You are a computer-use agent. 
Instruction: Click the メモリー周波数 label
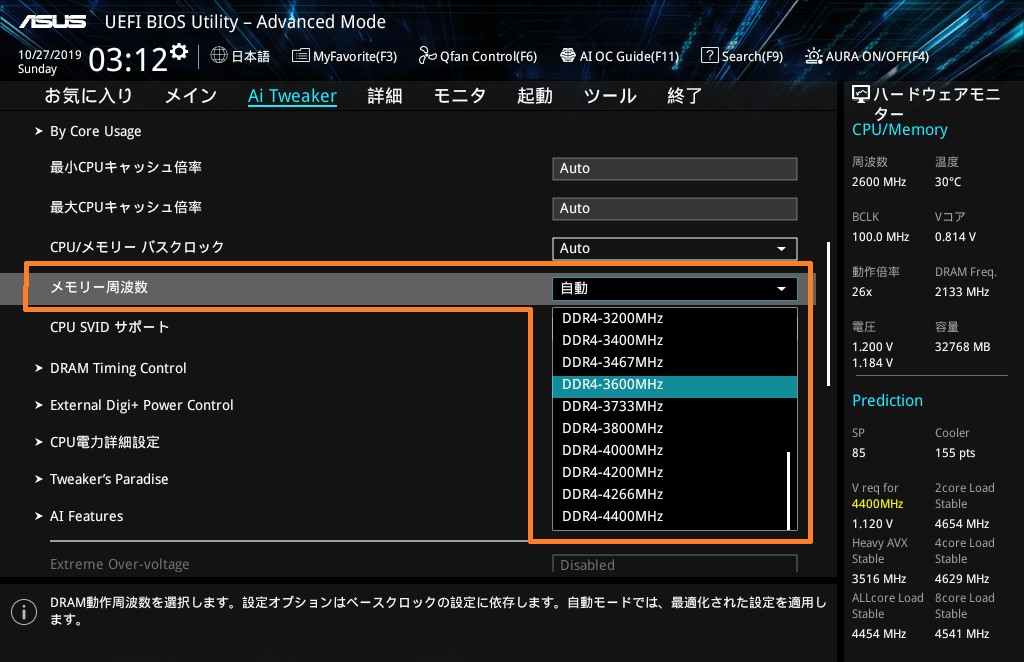(99, 287)
